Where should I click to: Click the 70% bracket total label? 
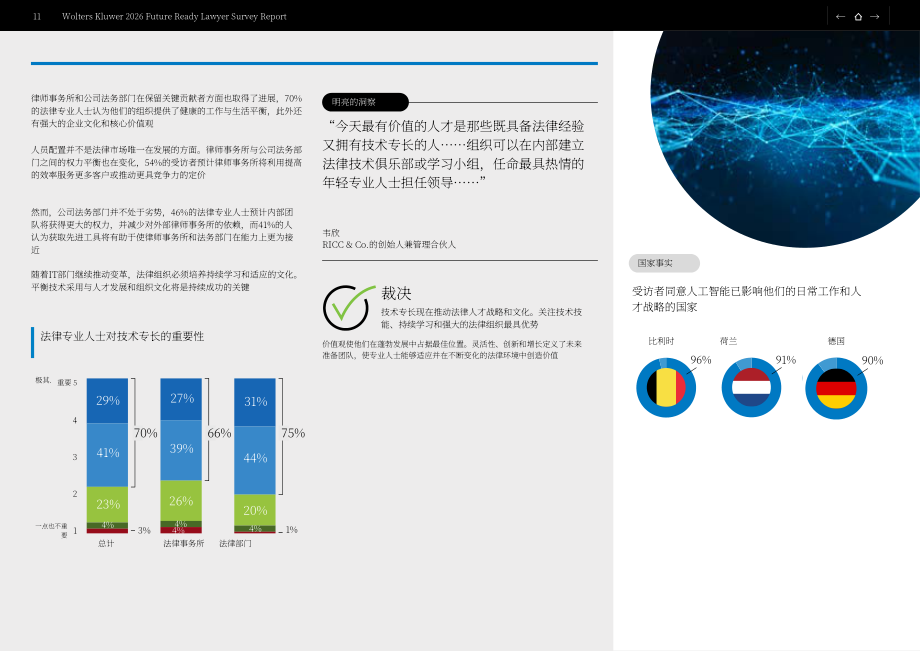(146, 433)
